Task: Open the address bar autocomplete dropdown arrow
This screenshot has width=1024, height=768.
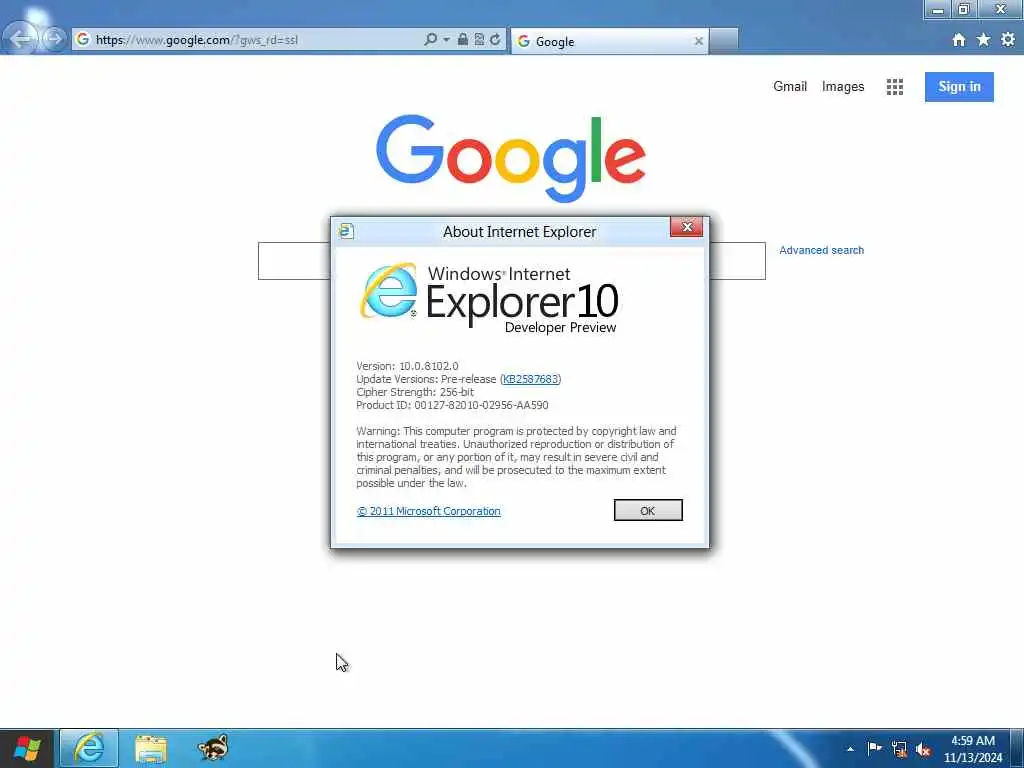Action: point(447,40)
